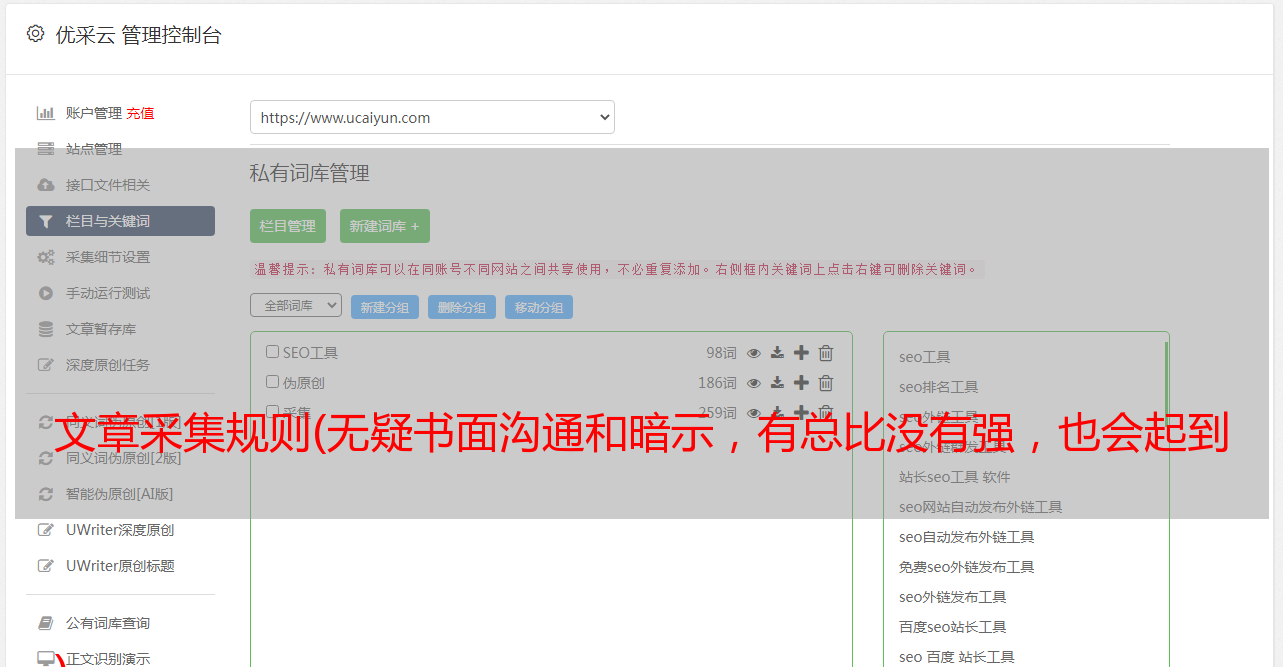Download the 伪原创 word library
This screenshot has width=1283, height=667.
coord(777,383)
